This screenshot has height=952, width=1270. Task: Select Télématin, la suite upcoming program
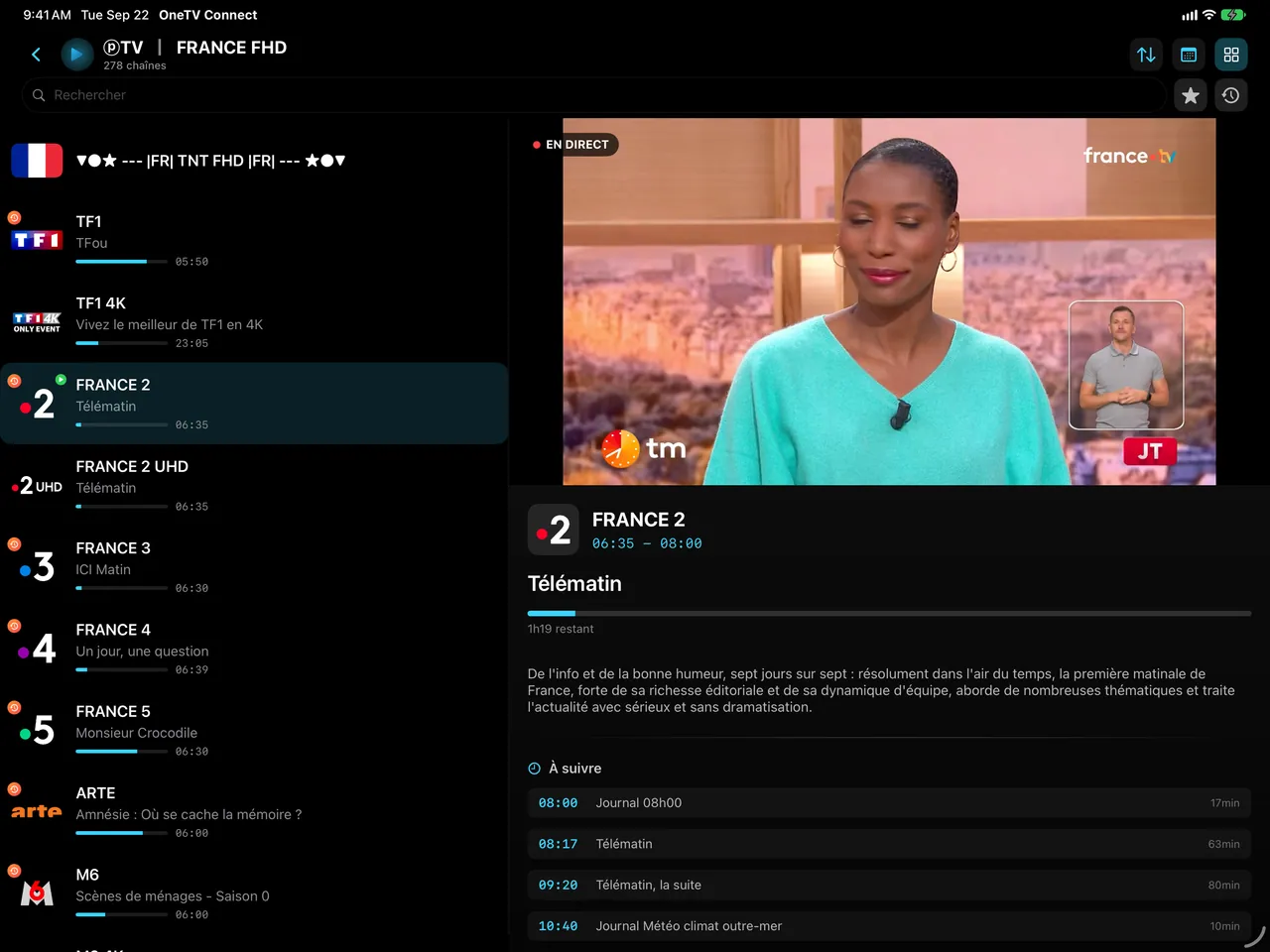[889, 886]
